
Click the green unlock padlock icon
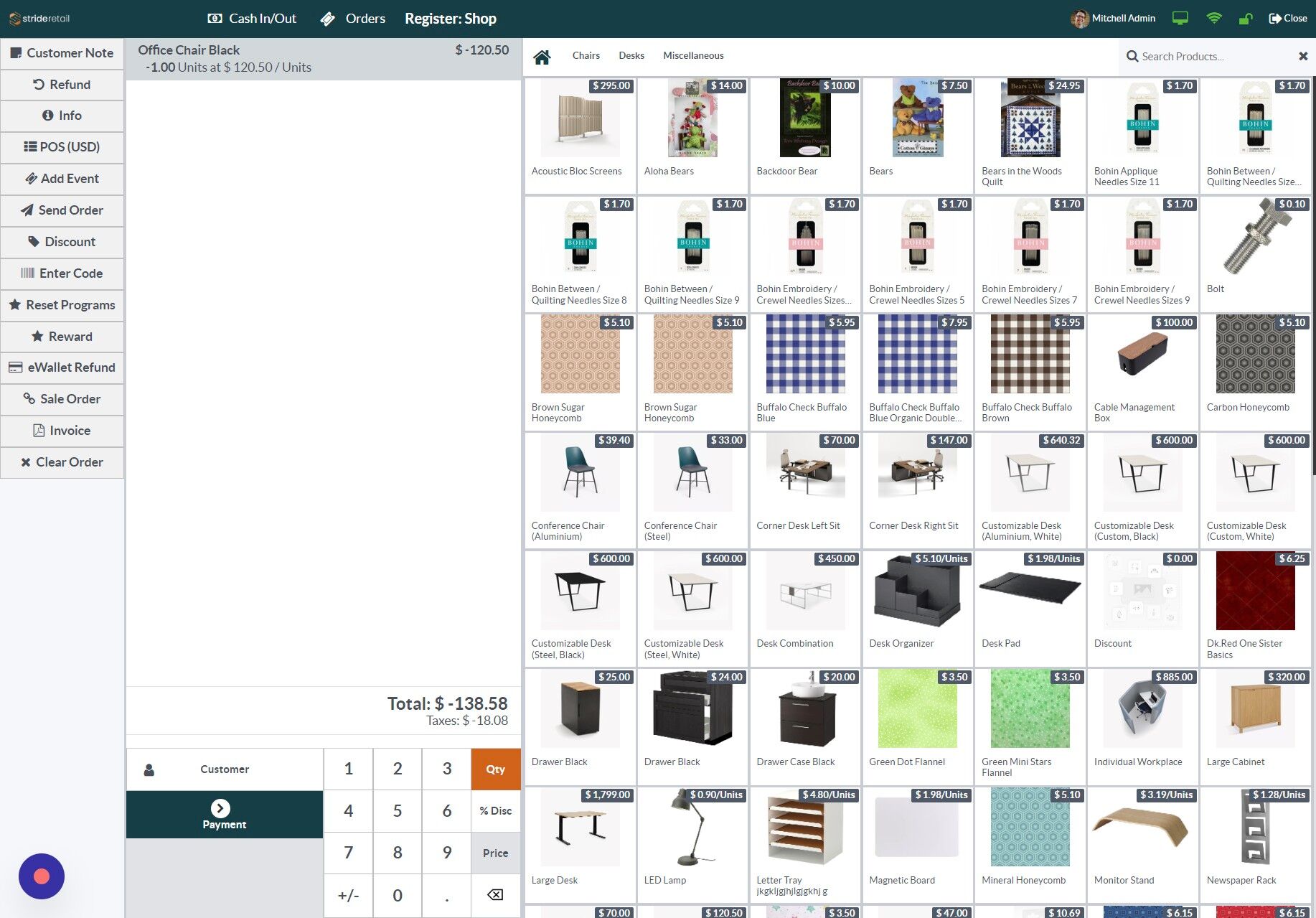1246,19
